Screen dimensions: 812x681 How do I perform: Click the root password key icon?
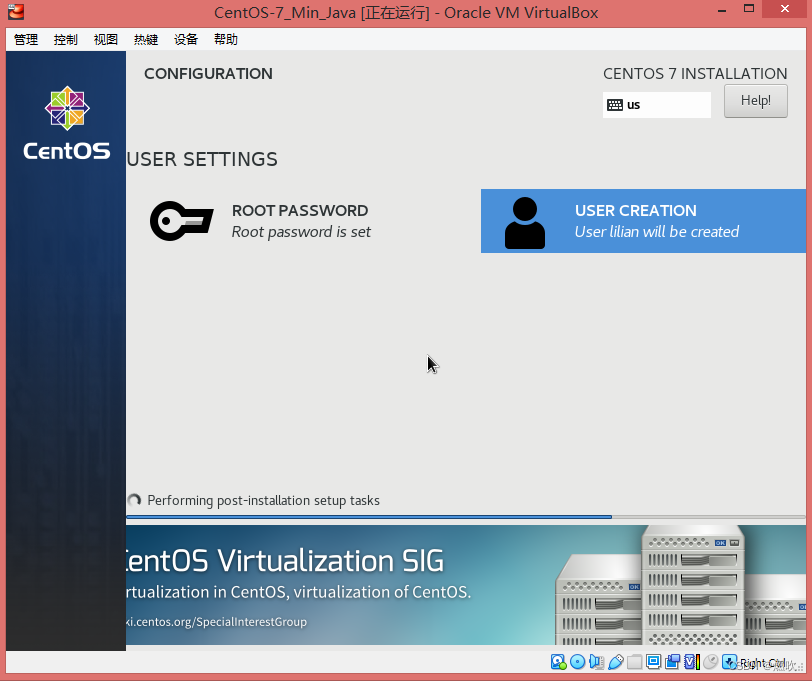coord(181,221)
